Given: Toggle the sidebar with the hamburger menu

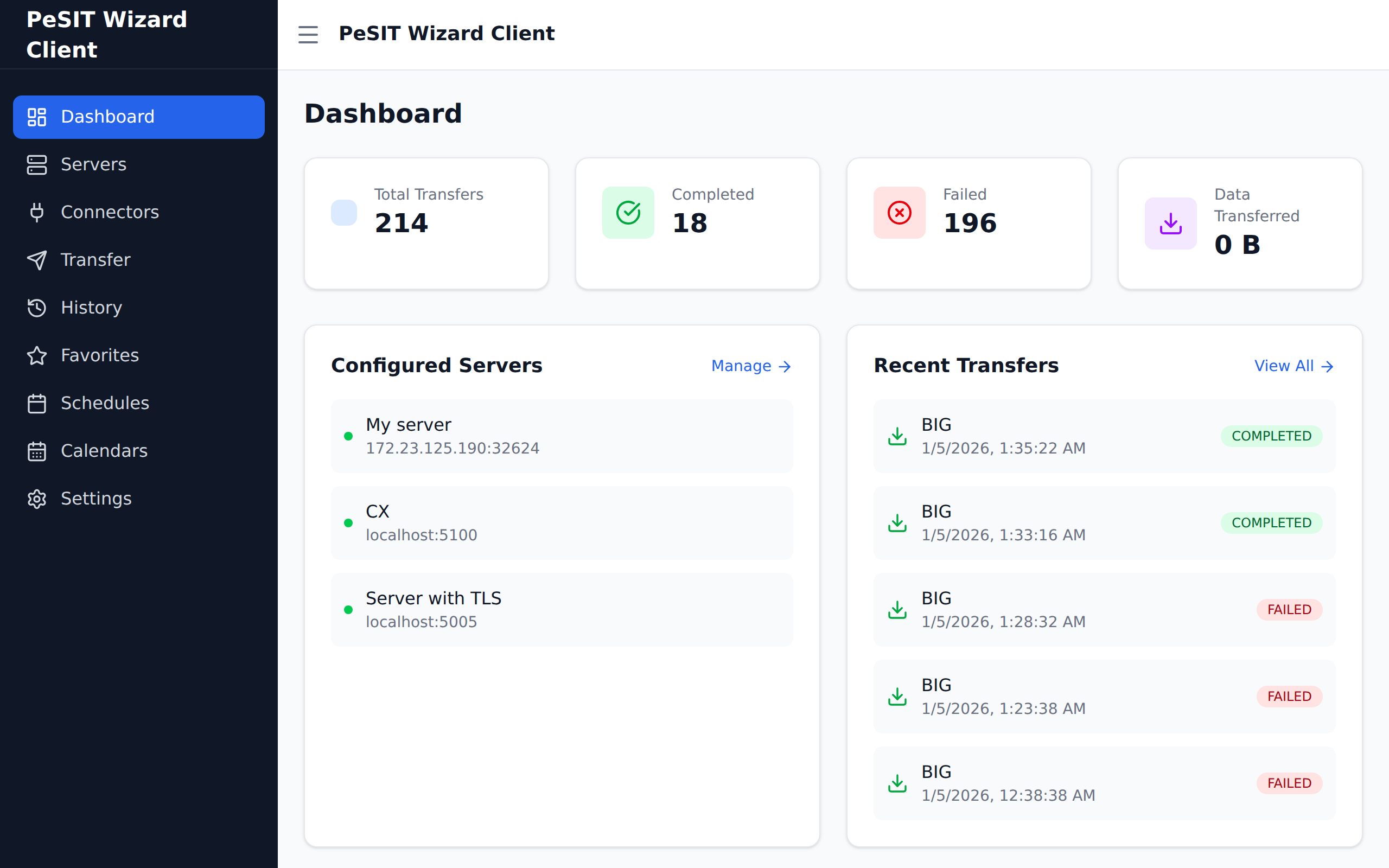Looking at the screenshot, I should pos(308,34).
